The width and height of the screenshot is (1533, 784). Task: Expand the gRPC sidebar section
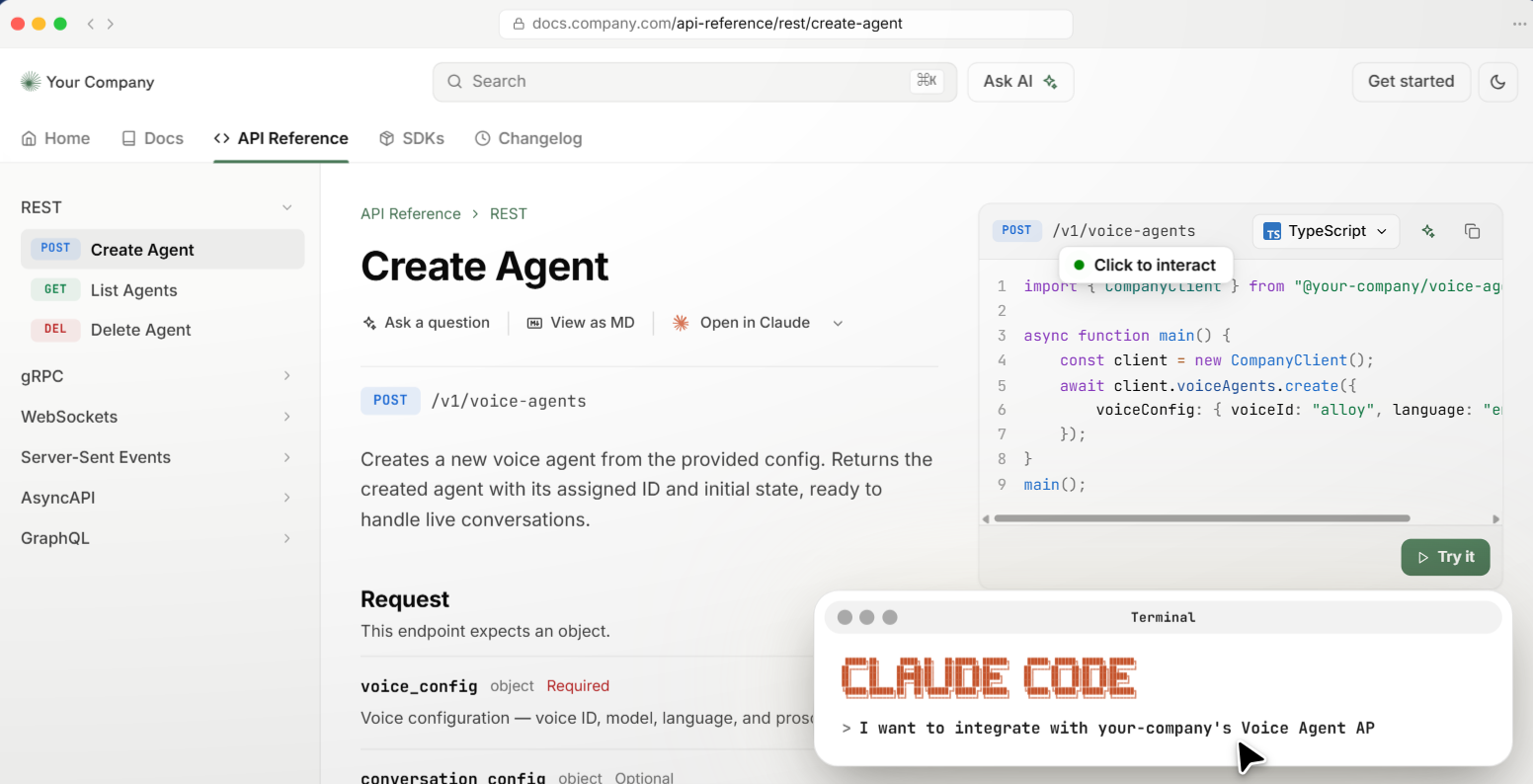pos(287,376)
